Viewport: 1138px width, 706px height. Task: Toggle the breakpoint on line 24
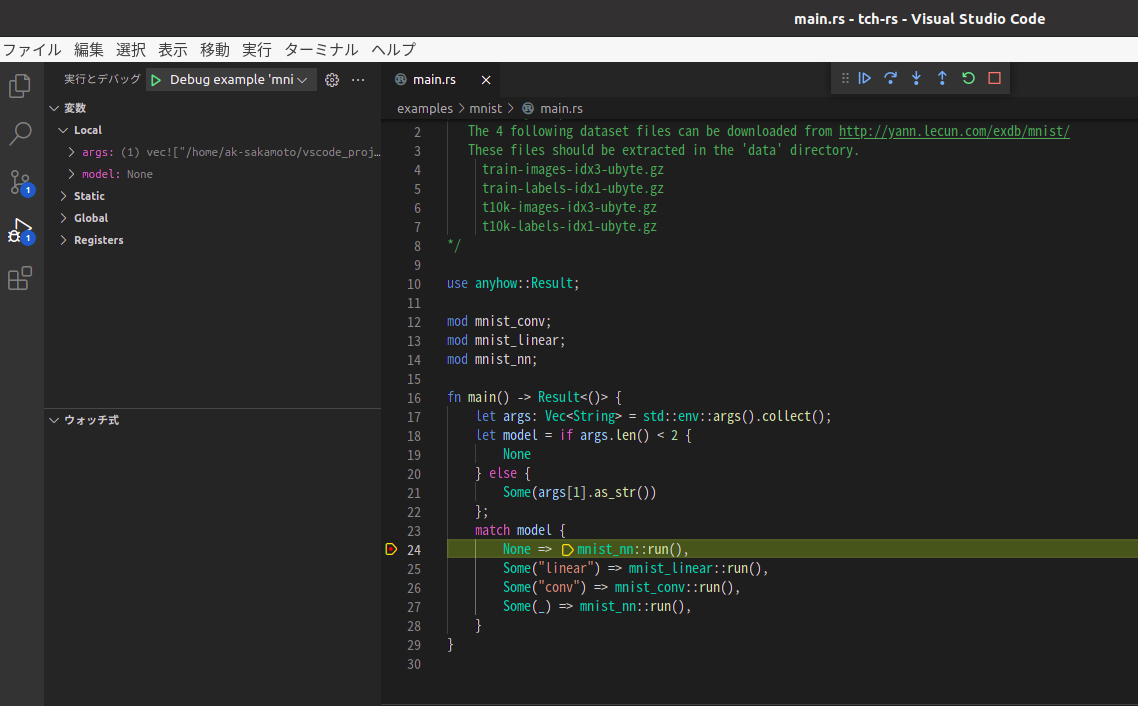point(391,549)
